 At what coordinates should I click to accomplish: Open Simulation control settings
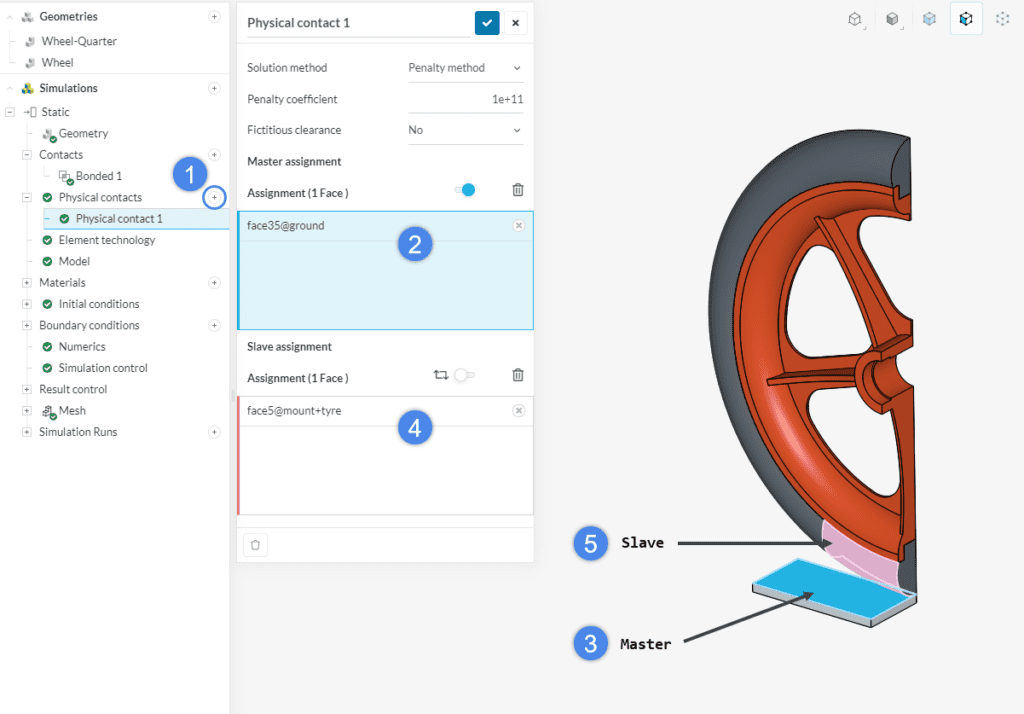click(x=103, y=368)
